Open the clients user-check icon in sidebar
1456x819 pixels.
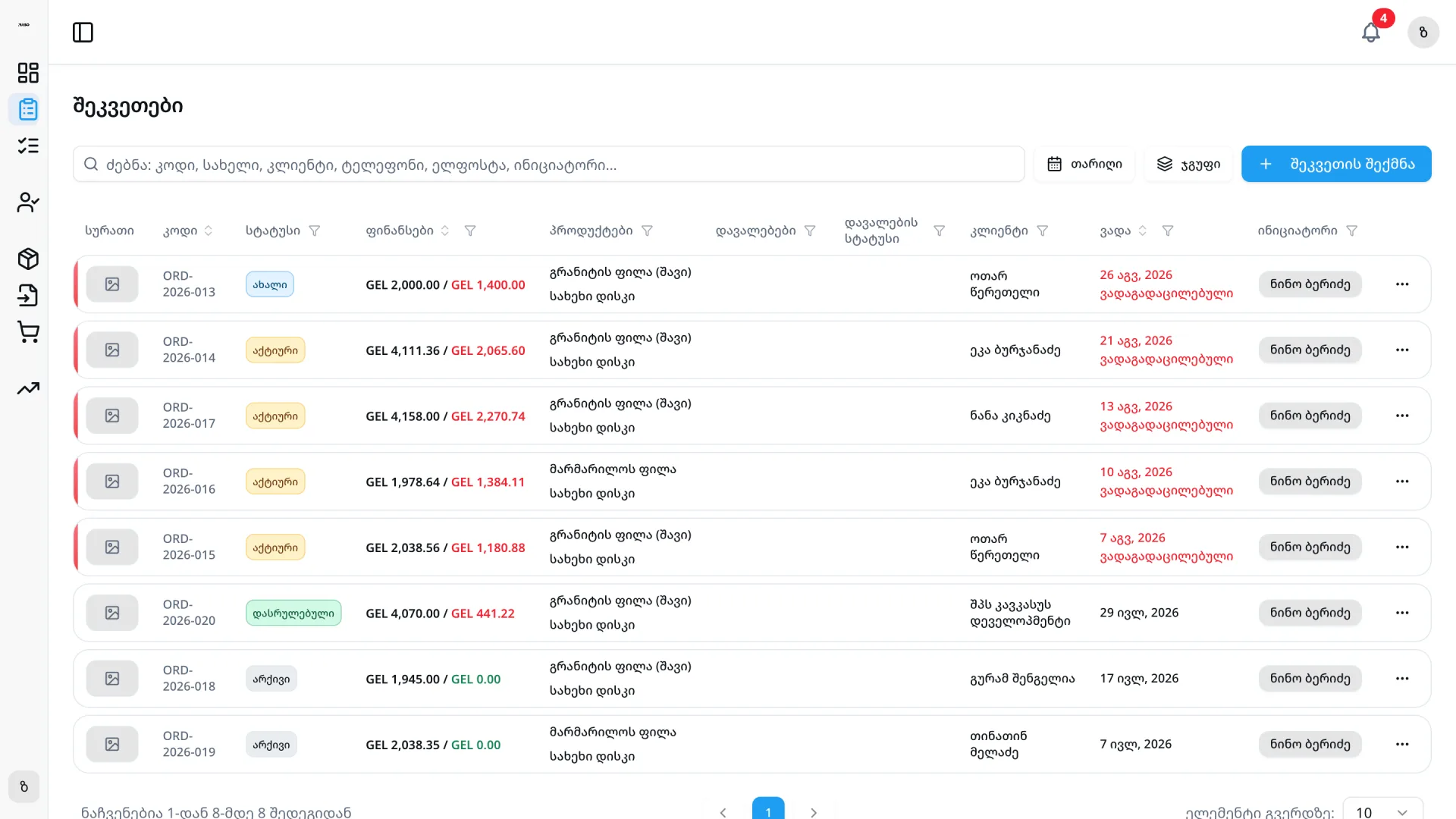tap(28, 202)
